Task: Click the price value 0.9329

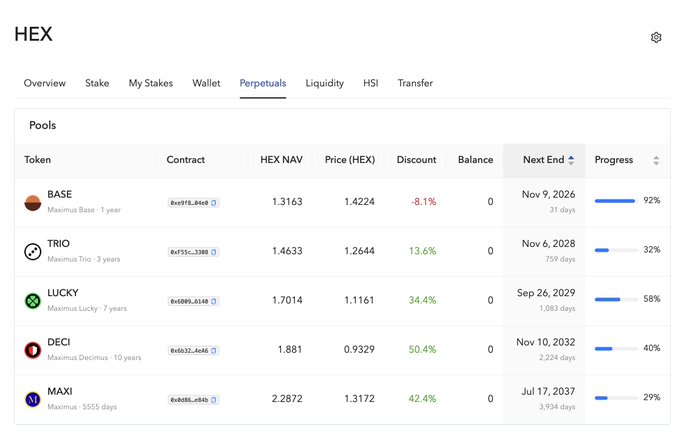Action: (359, 349)
